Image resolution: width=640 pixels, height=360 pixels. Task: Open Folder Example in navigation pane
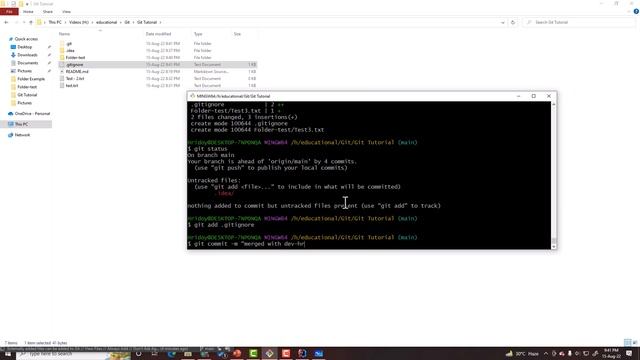pyautogui.click(x=31, y=79)
